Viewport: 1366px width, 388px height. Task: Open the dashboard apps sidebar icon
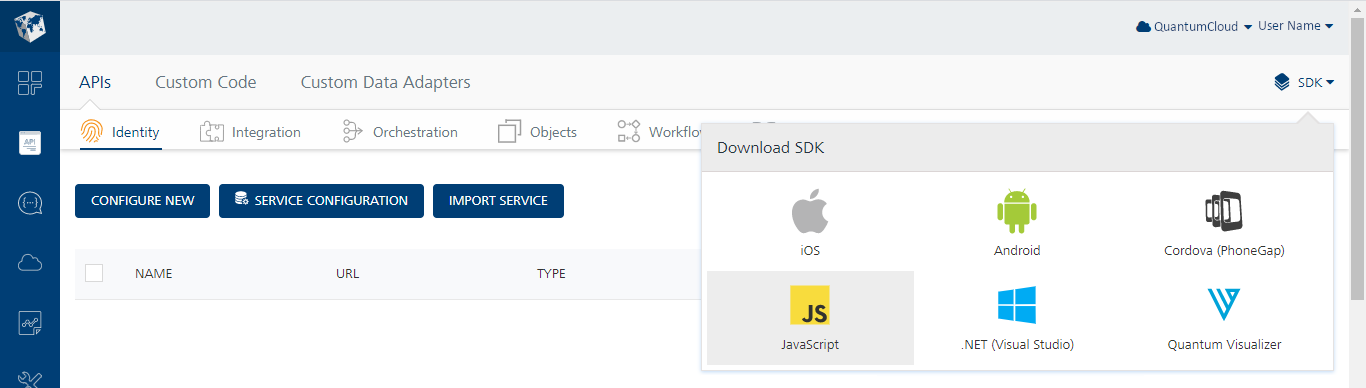30,83
